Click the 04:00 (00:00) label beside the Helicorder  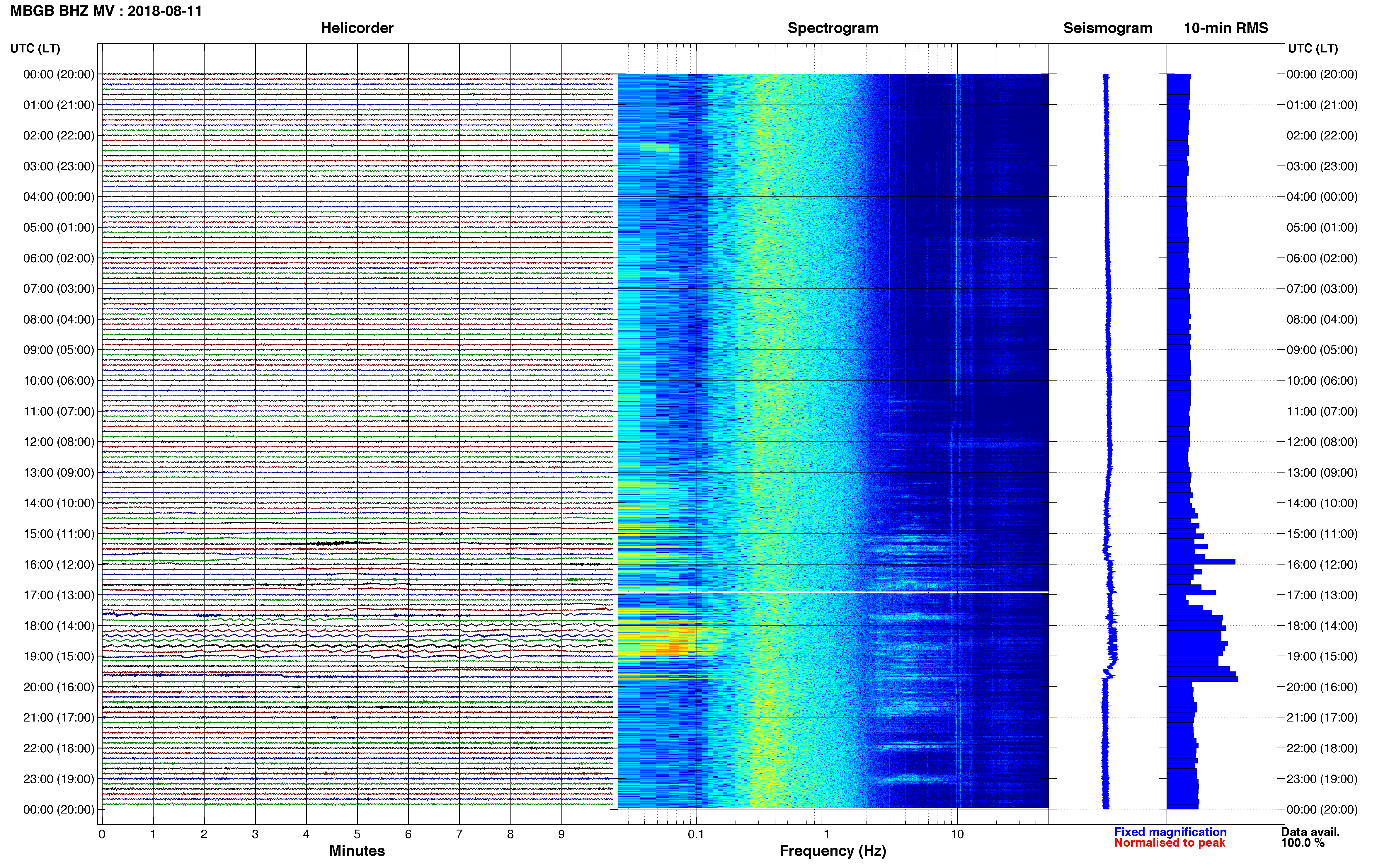(x=59, y=197)
